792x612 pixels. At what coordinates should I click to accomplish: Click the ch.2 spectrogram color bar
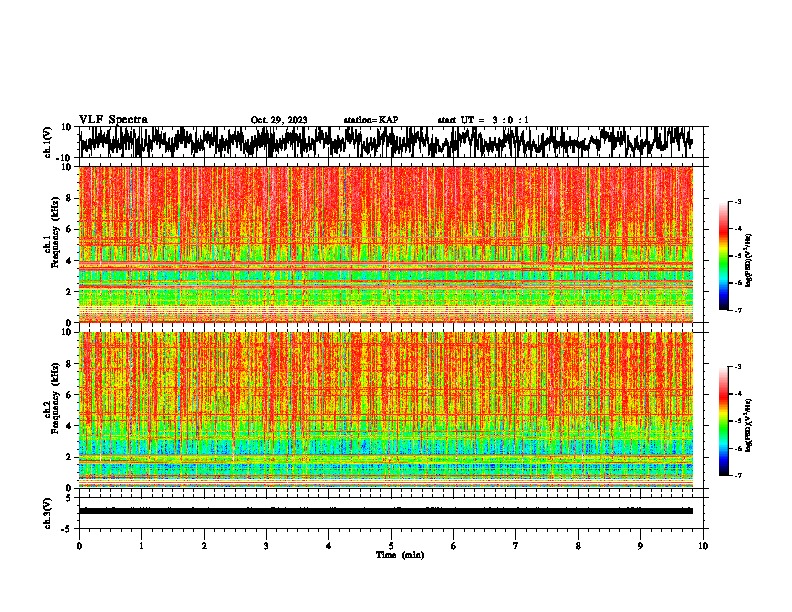pyautogui.click(x=723, y=421)
